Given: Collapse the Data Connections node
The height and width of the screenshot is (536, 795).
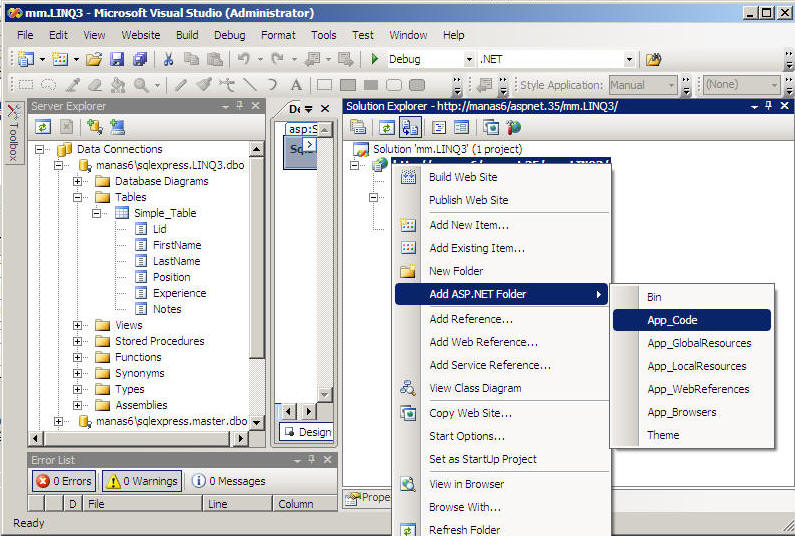Looking at the screenshot, I should coord(40,149).
